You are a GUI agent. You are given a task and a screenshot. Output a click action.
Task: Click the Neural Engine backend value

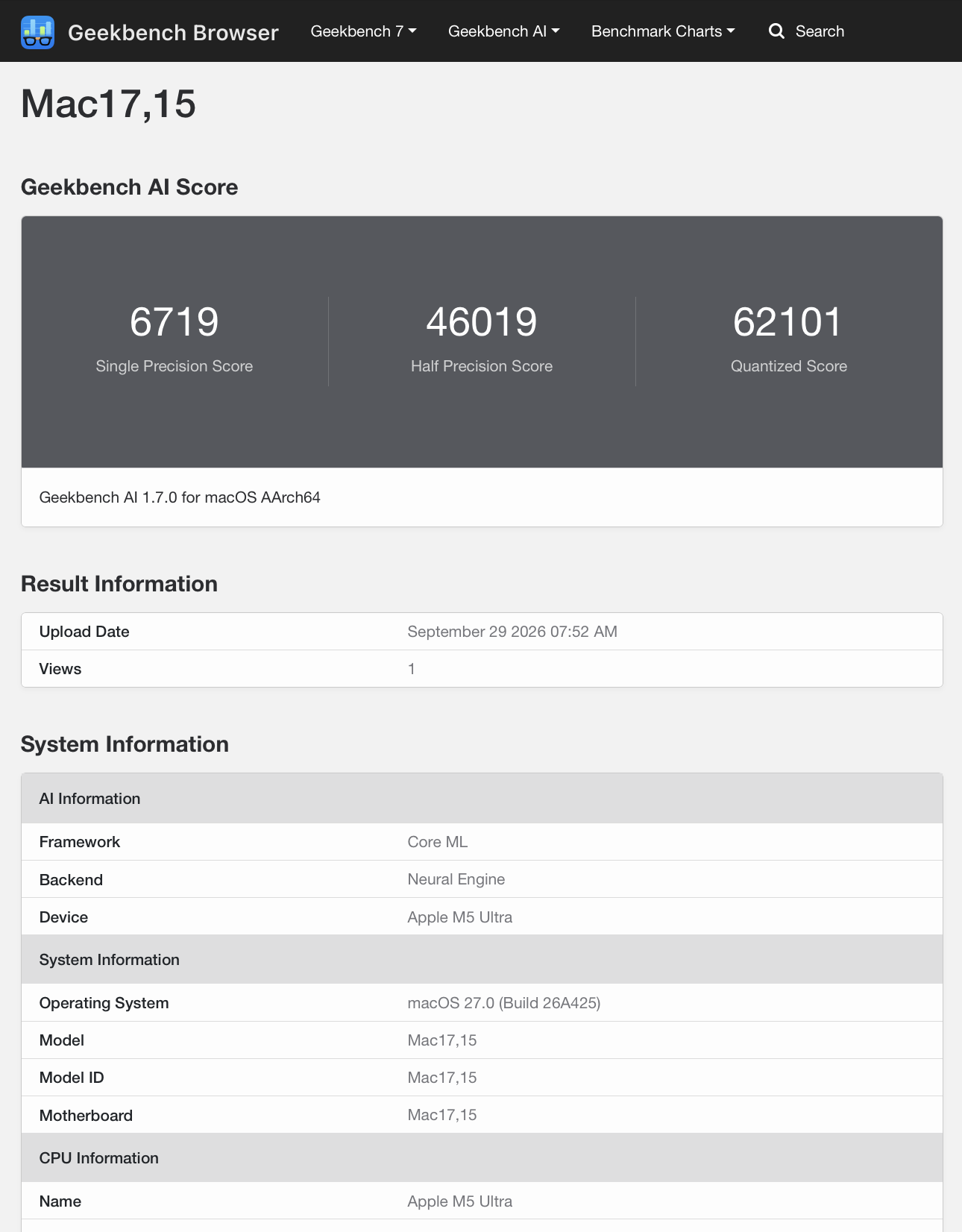(x=456, y=879)
